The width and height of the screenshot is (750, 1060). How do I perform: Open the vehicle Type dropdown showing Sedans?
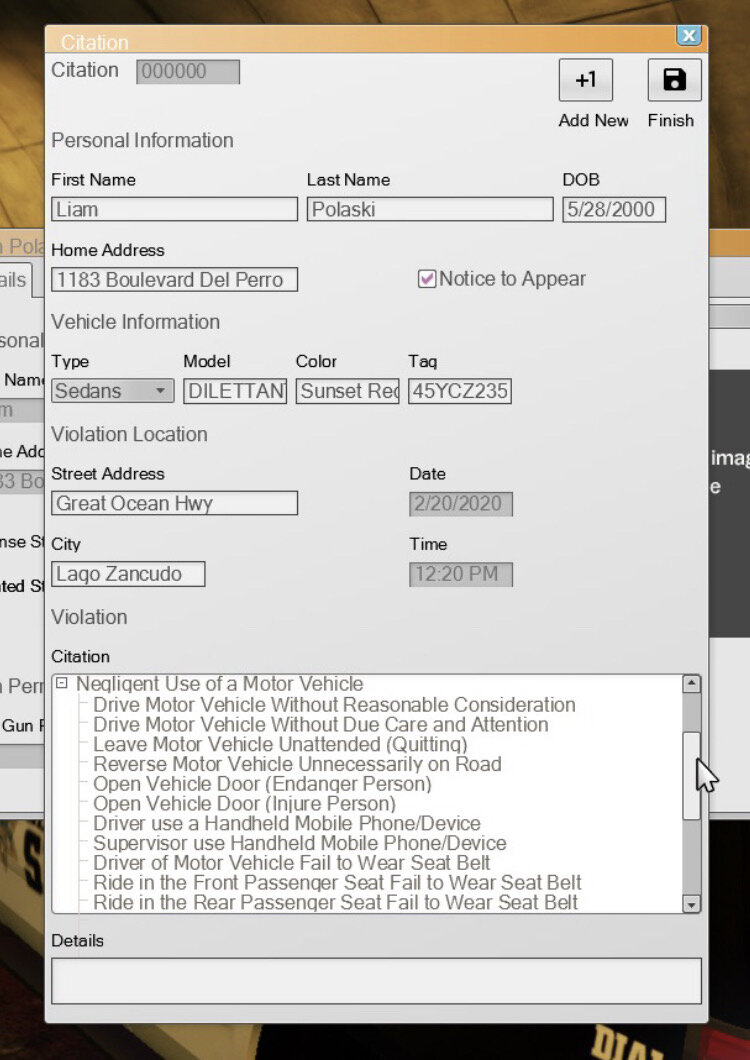pos(112,391)
